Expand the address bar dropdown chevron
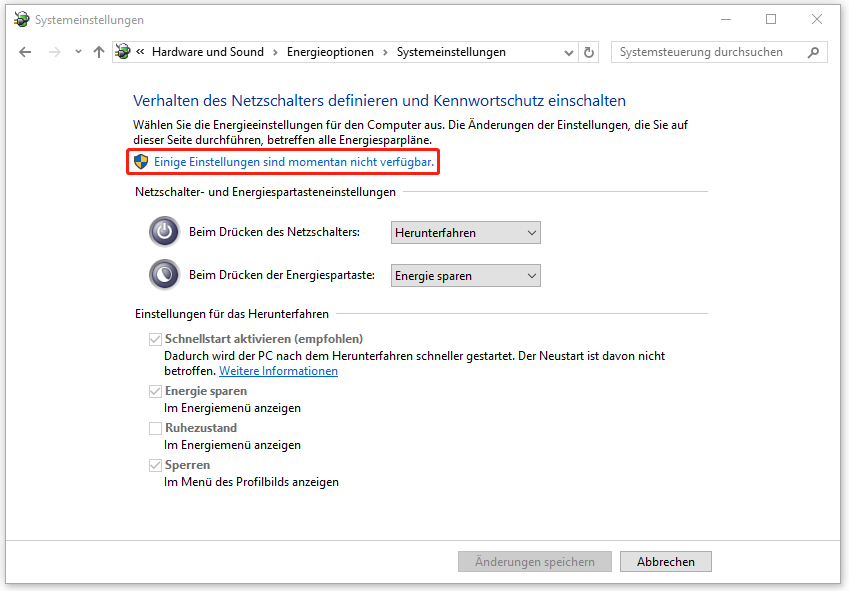849x591 pixels. (568, 52)
